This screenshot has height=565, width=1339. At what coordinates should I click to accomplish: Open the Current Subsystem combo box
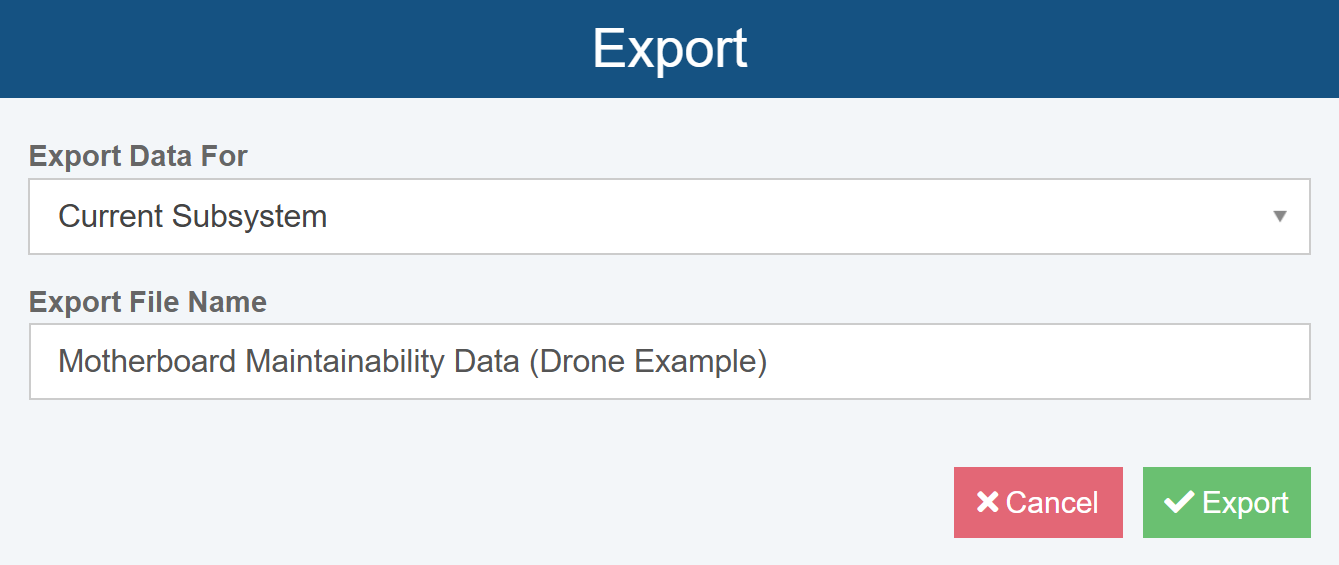668,216
